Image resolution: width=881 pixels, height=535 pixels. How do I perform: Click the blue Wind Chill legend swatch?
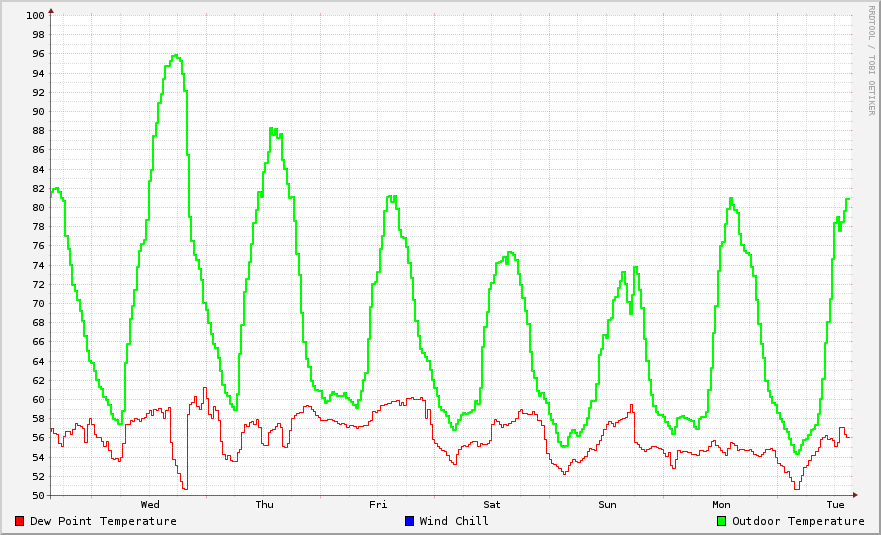[x=409, y=521]
